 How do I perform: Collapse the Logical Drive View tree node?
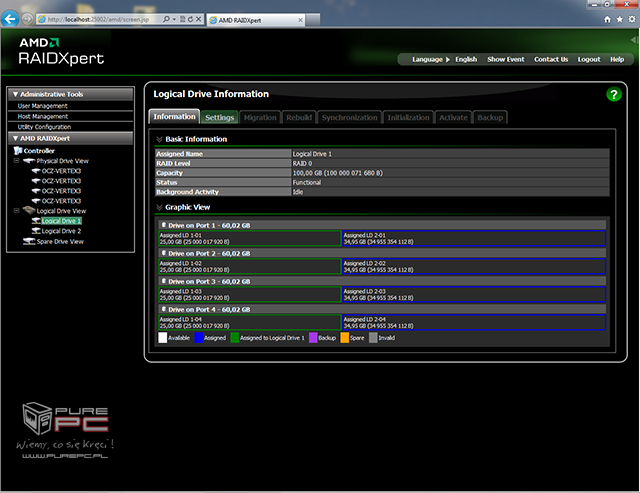click(17, 211)
